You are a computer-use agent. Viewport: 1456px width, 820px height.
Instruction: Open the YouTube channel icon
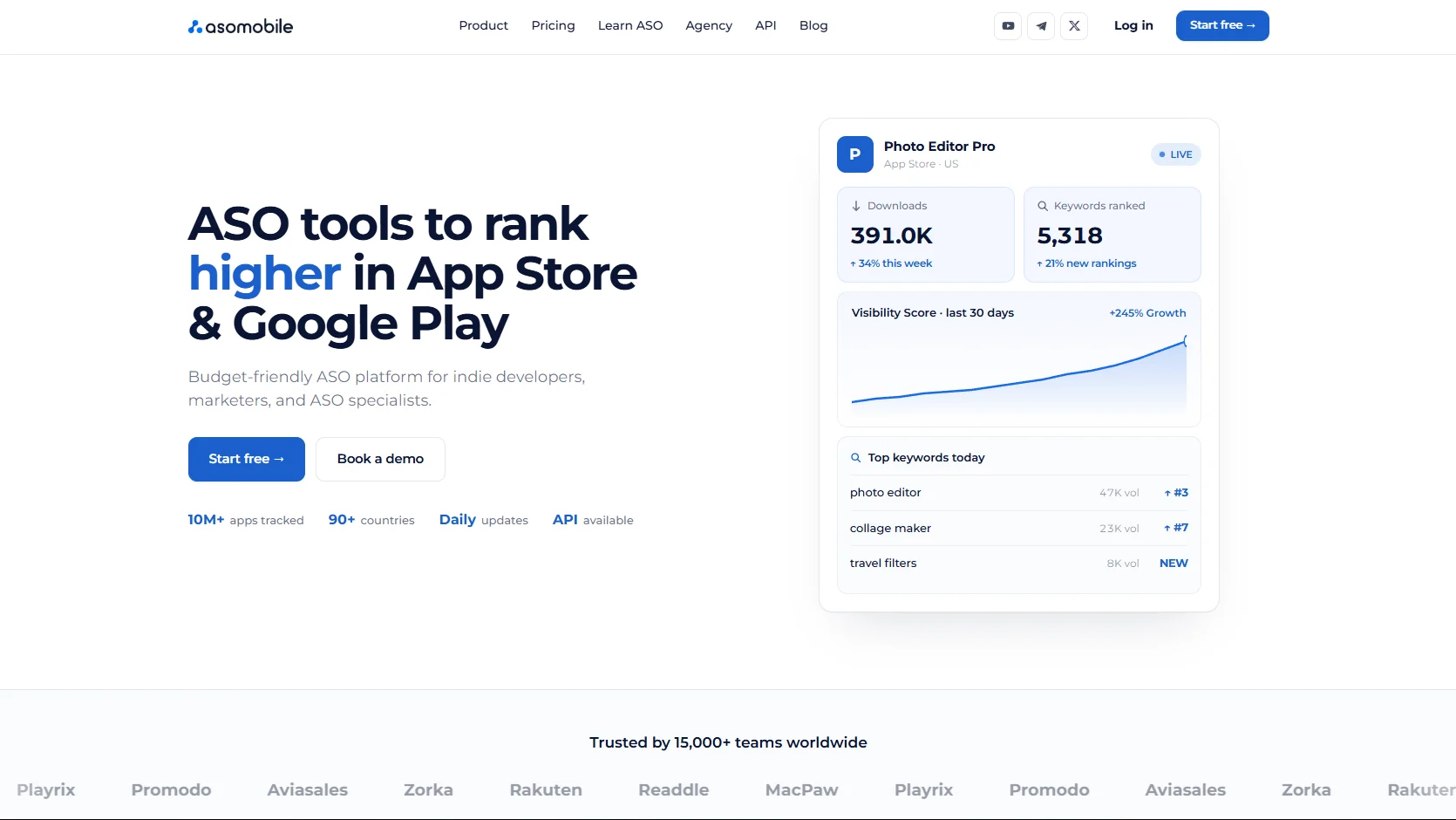[1008, 26]
